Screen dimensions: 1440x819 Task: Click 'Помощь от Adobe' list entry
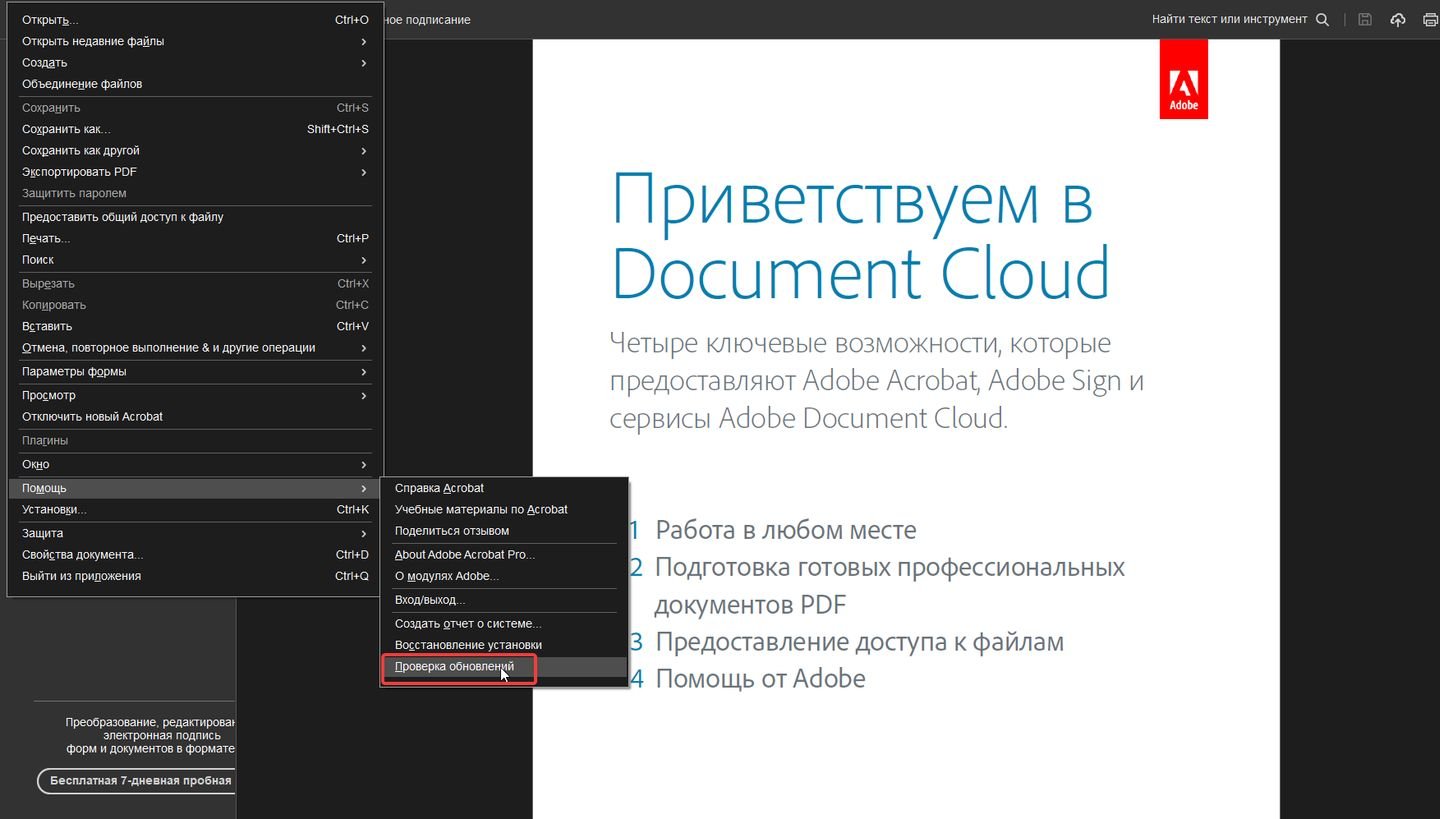(760, 679)
